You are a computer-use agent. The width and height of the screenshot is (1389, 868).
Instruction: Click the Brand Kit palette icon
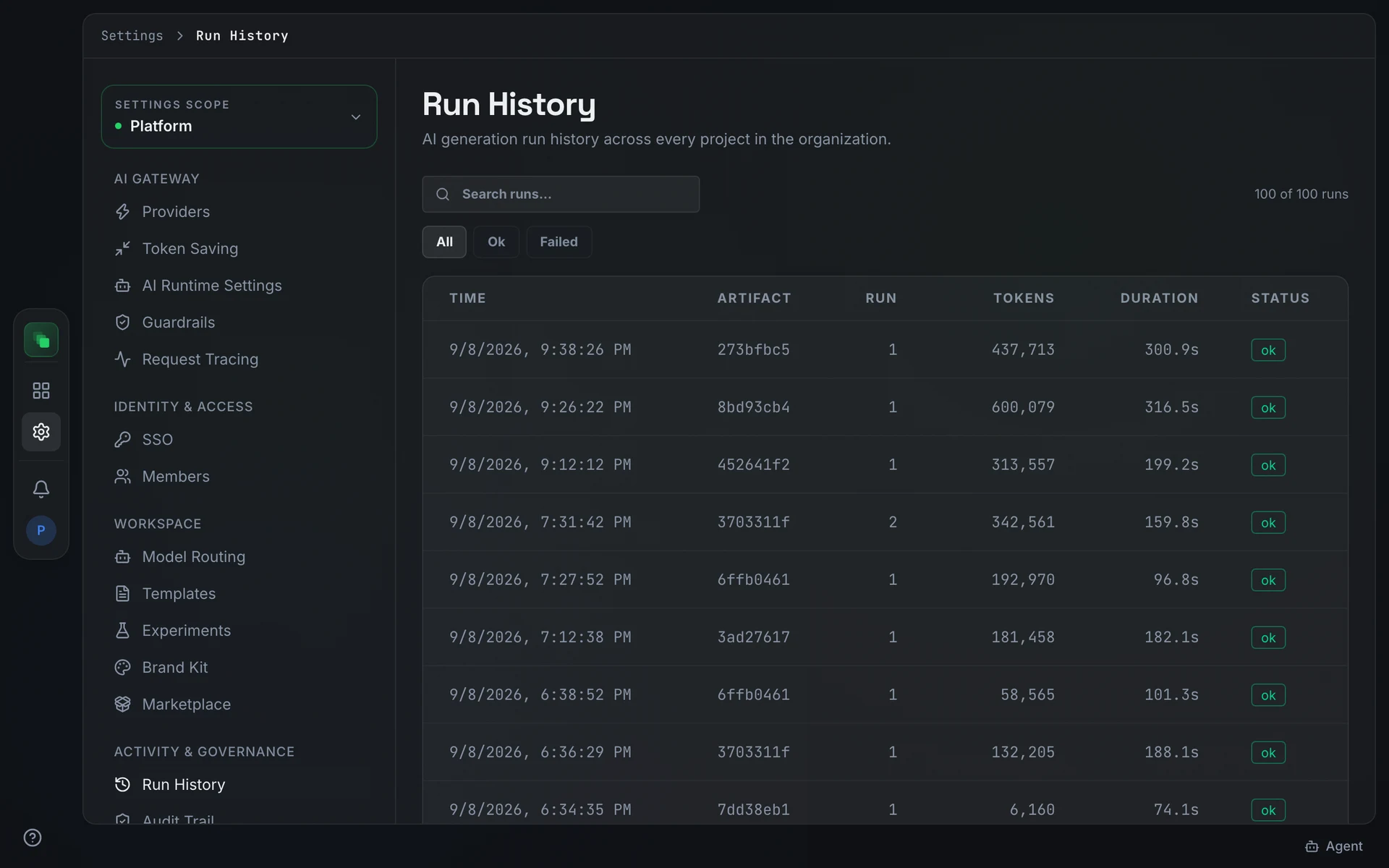[x=123, y=668]
